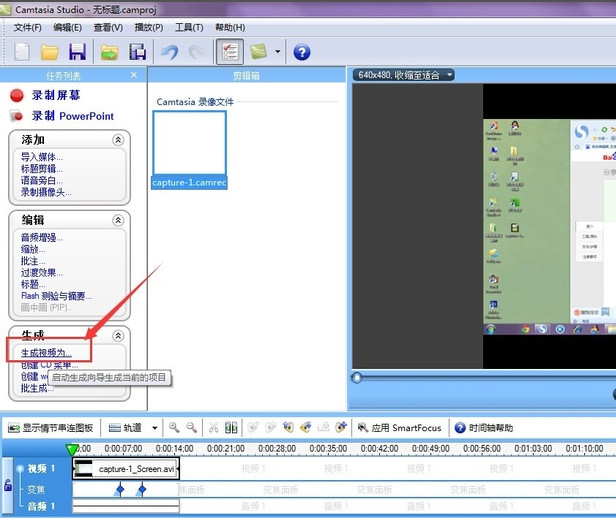Toggle the lock icon beside the timeline tracks
The width and height of the screenshot is (616, 518).
pos(8,486)
